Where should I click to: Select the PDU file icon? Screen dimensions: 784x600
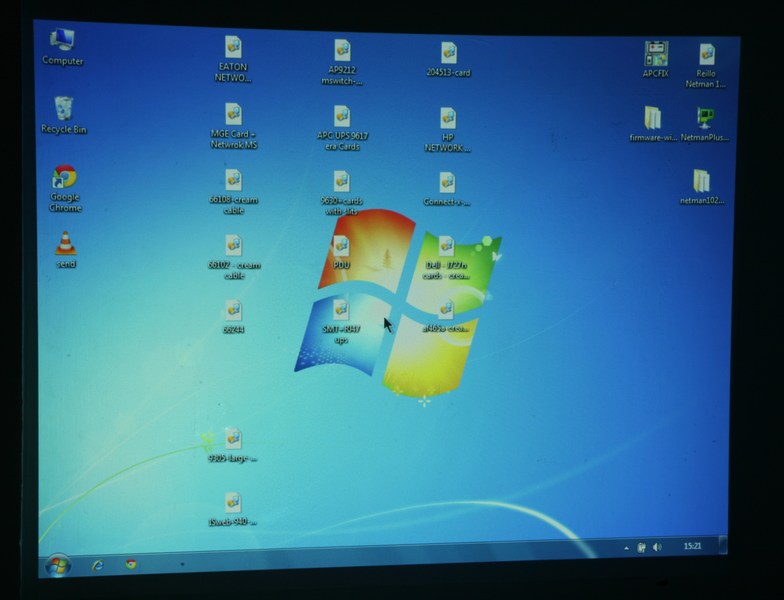point(342,252)
